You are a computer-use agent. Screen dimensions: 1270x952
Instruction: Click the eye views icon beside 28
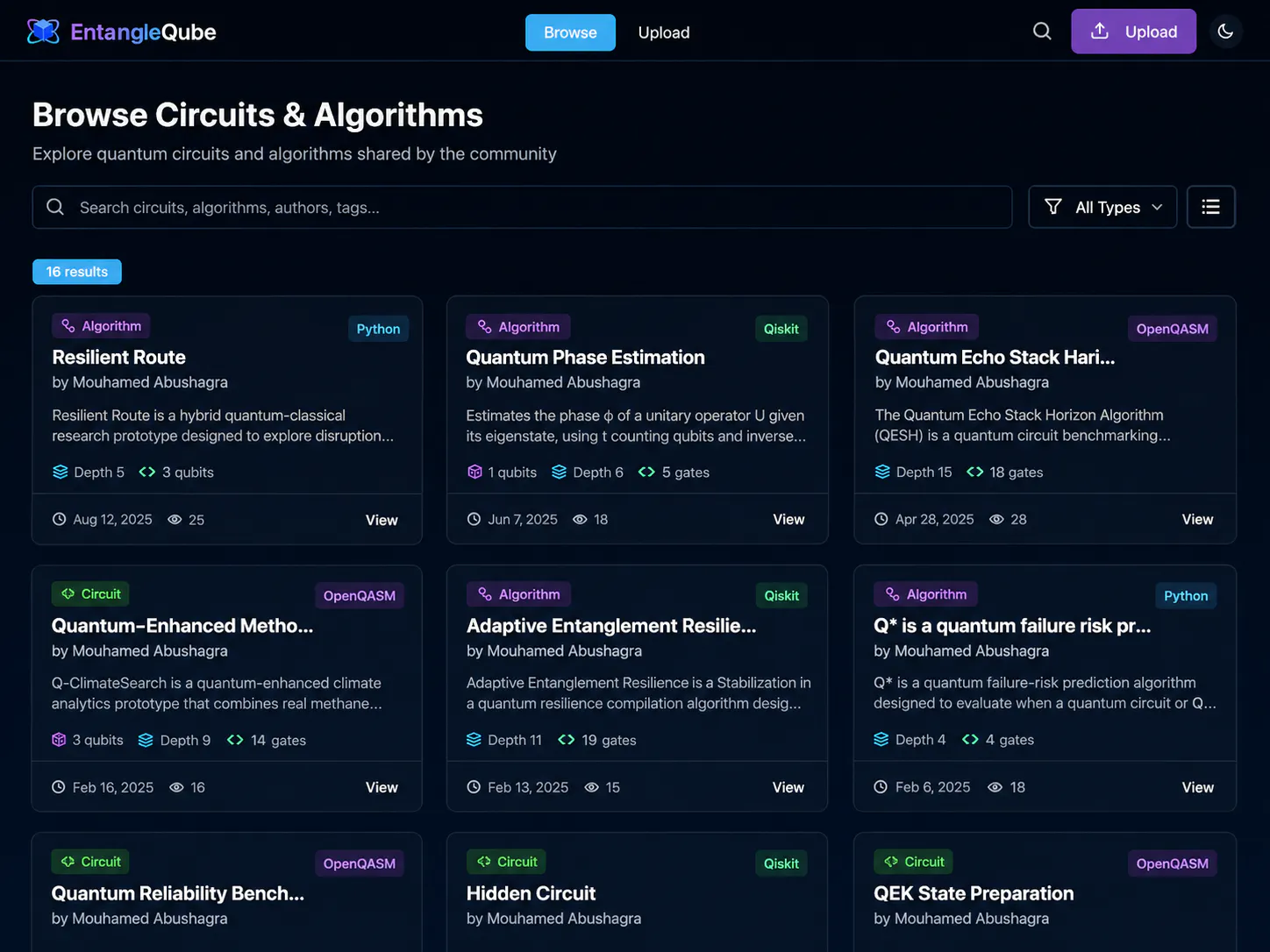point(996,519)
